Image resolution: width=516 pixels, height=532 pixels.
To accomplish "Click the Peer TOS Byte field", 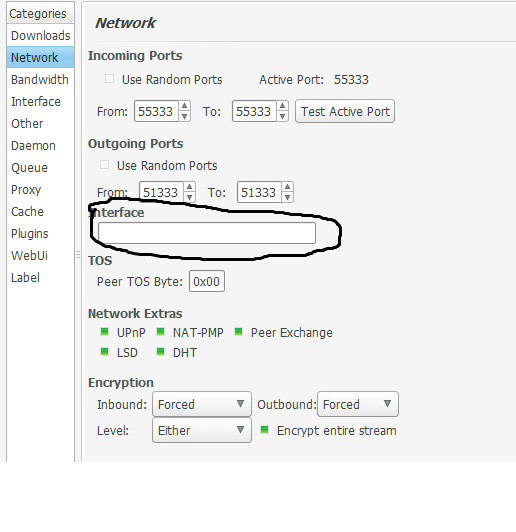I will [207, 281].
